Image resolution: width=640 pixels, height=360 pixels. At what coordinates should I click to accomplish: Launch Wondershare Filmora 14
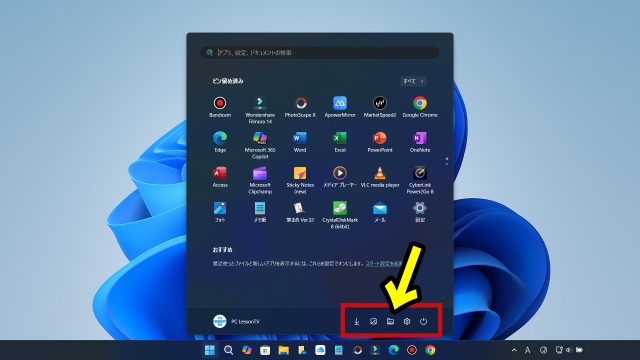[260, 110]
